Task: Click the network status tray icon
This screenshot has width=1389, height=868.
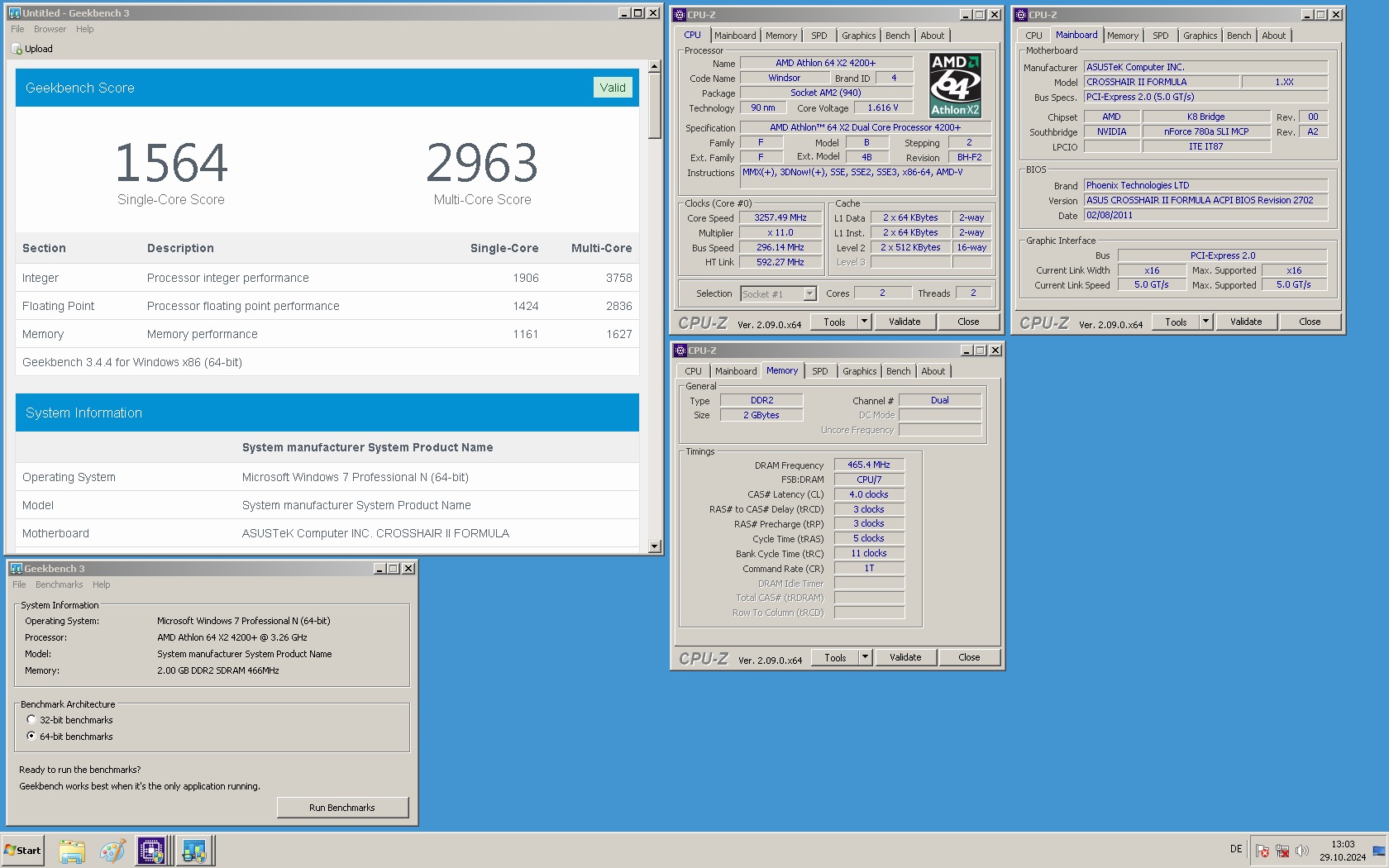Action: [1282, 851]
